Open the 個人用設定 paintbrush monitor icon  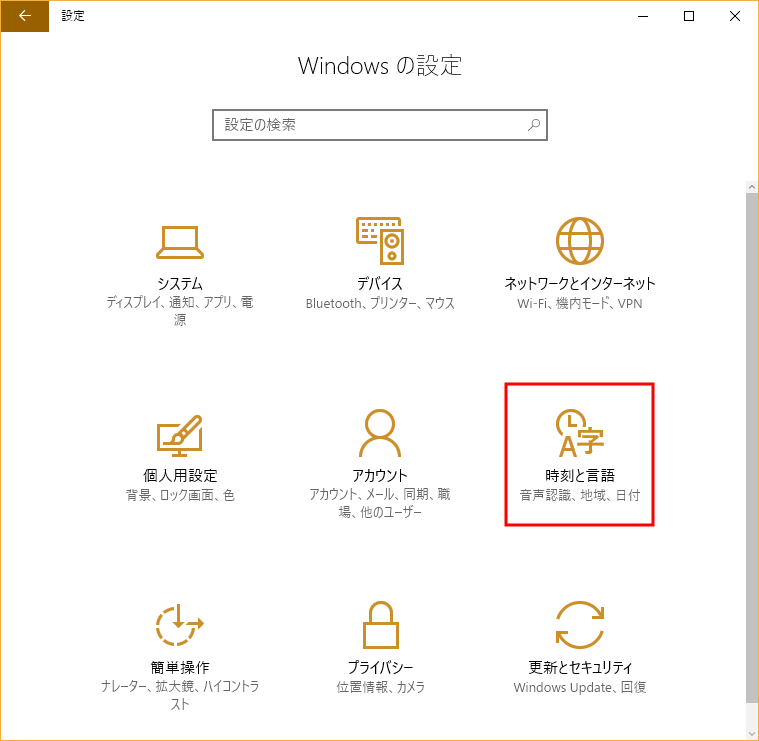180,433
